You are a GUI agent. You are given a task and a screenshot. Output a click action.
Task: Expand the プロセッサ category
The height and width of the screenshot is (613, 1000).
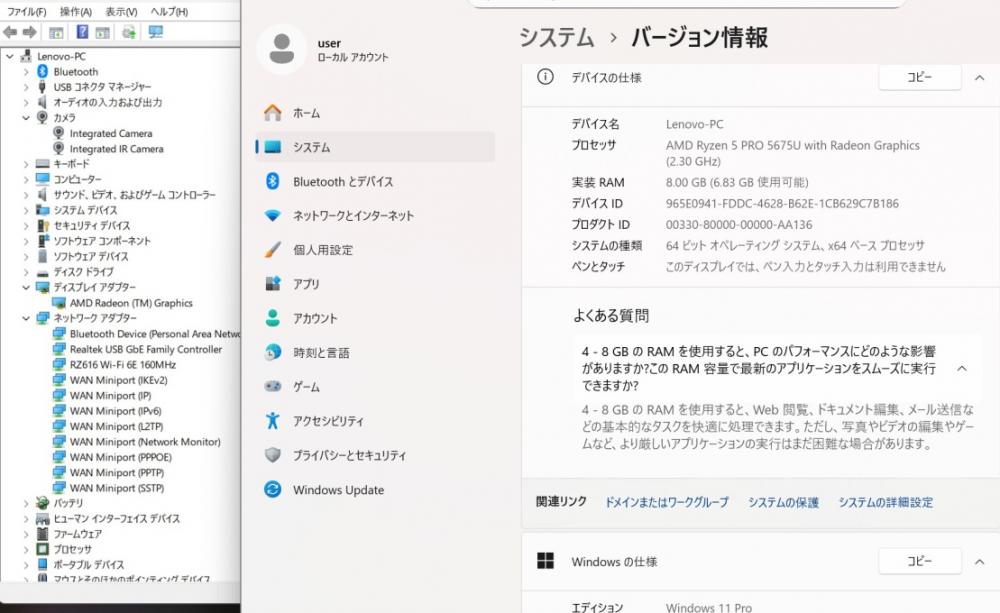(x=26, y=549)
